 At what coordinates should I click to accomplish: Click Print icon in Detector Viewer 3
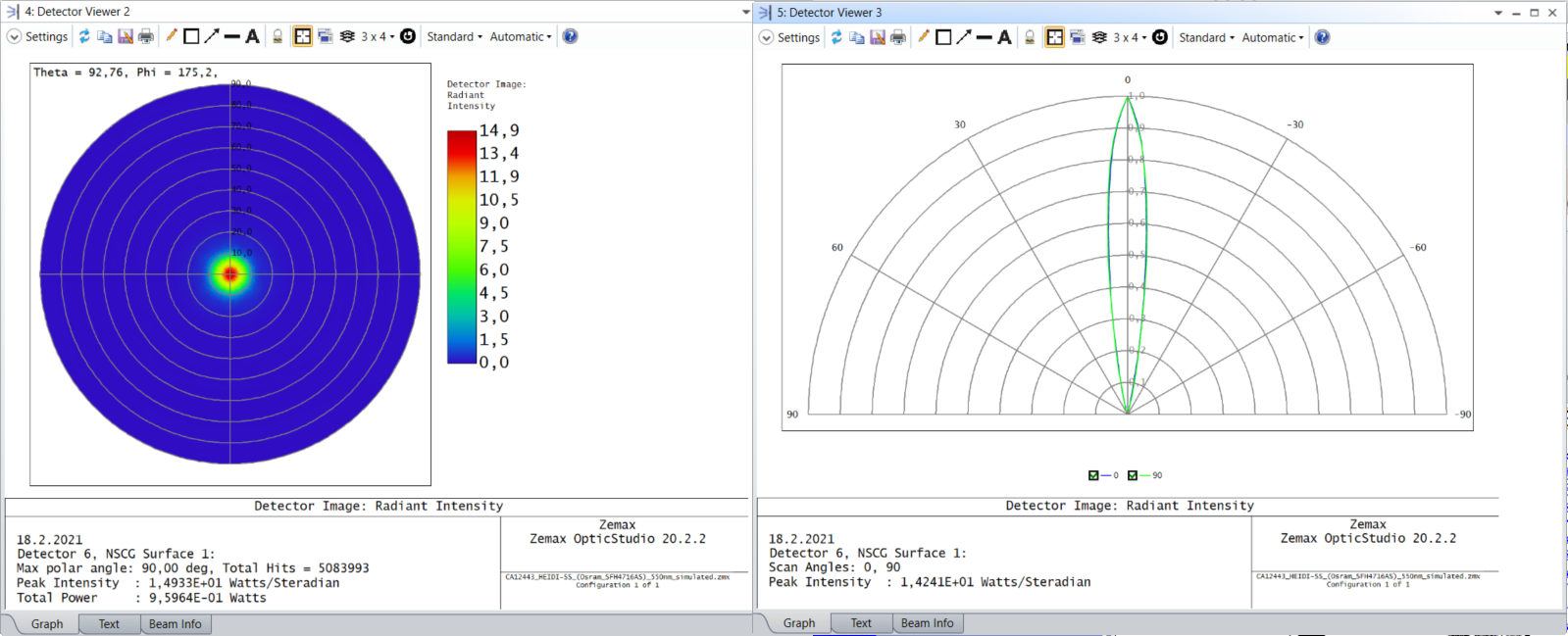tap(898, 37)
